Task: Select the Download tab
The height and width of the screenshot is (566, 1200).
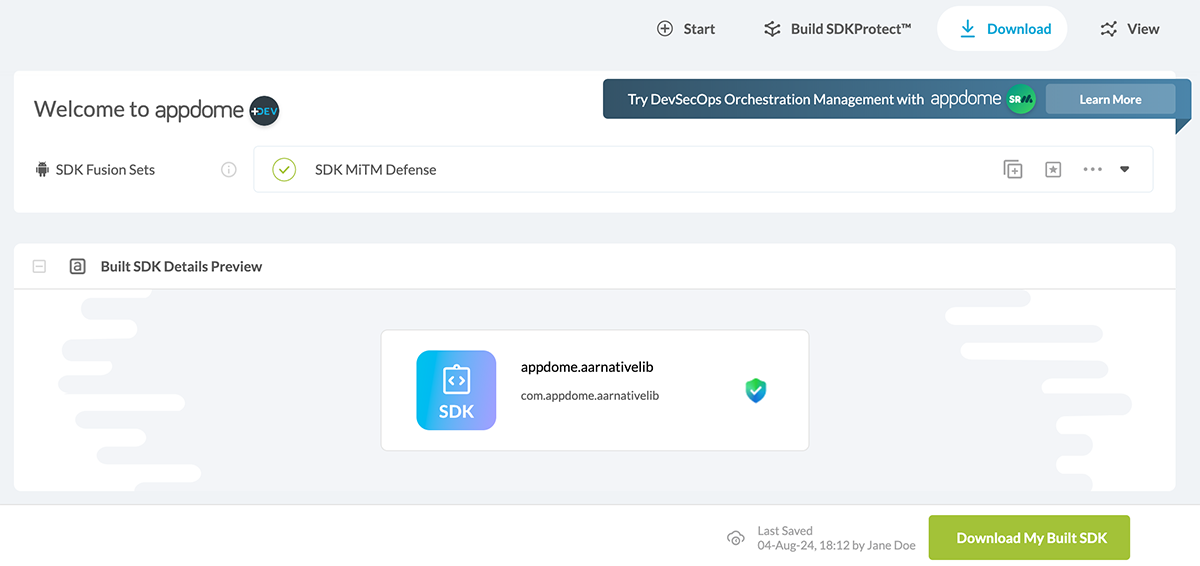Action: [1003, 29]
